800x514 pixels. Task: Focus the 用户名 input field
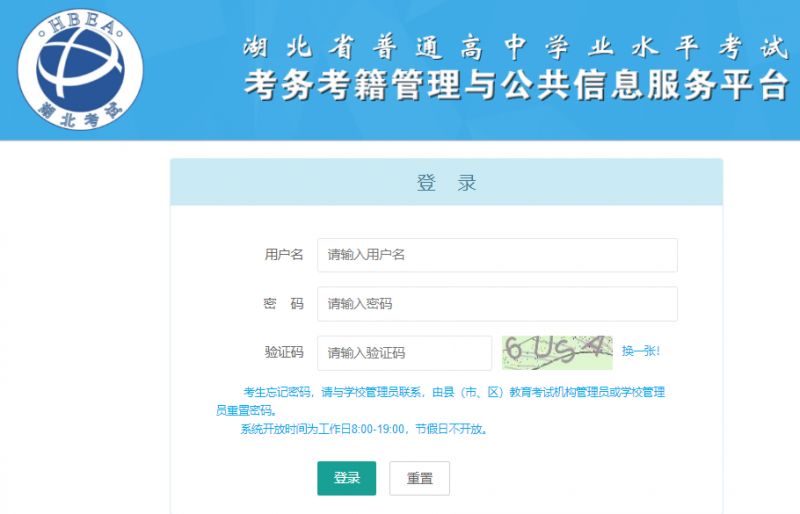[x=497, y=255]
